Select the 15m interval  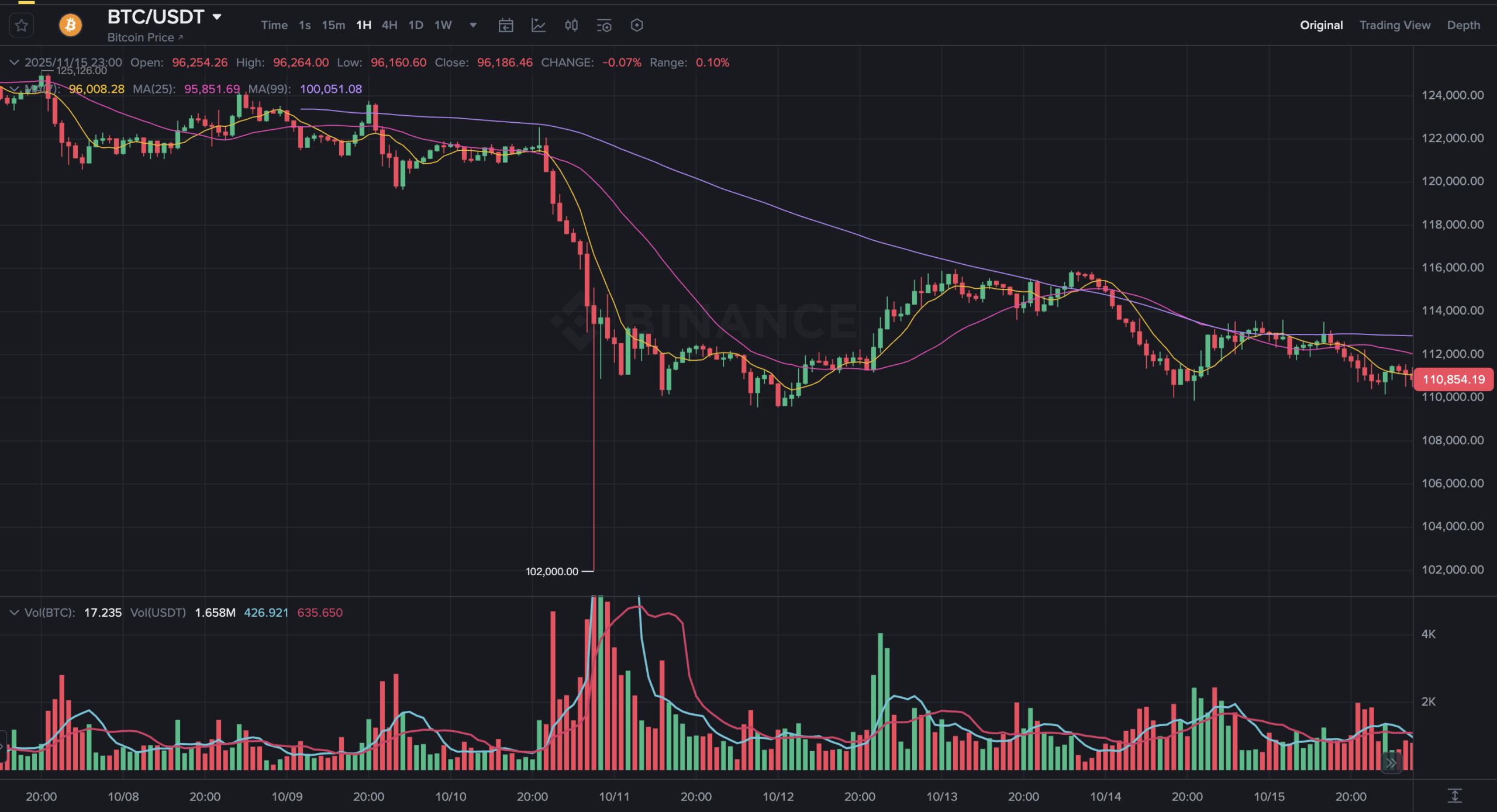333,25
